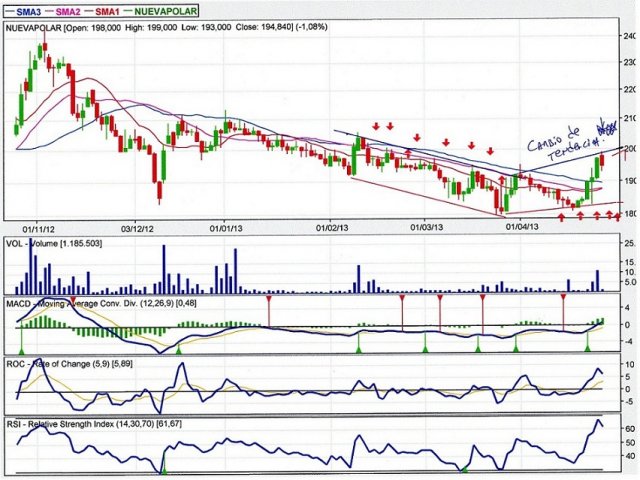
Task: Click the (-1,08%) change value
Action: click(311, 27)
